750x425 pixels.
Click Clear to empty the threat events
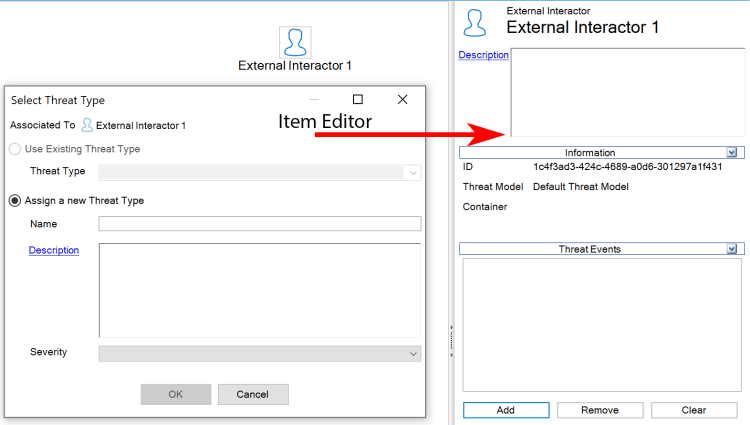693,410
